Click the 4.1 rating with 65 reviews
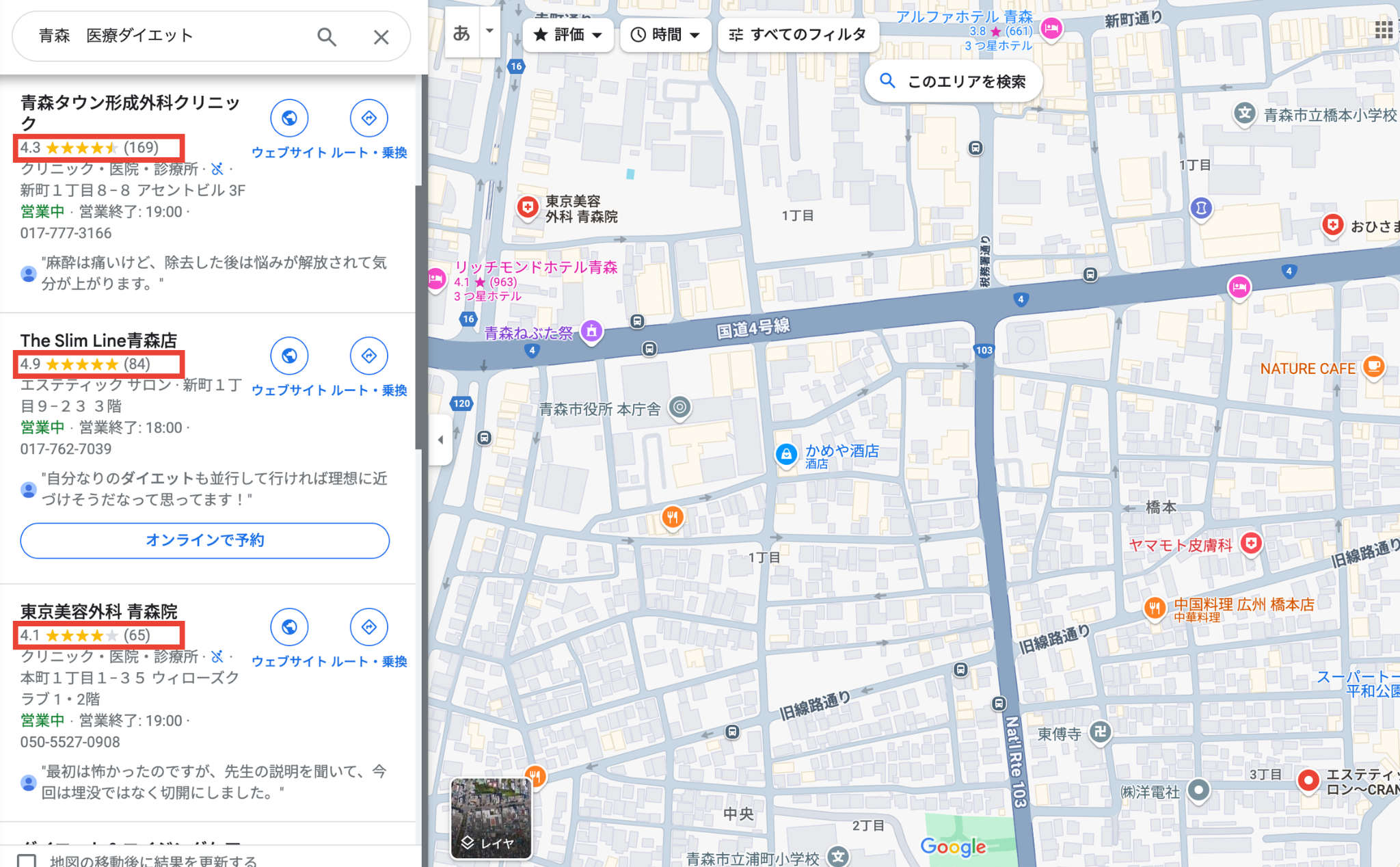Viewport: 1400px width, 867px height. pos(85,635)
